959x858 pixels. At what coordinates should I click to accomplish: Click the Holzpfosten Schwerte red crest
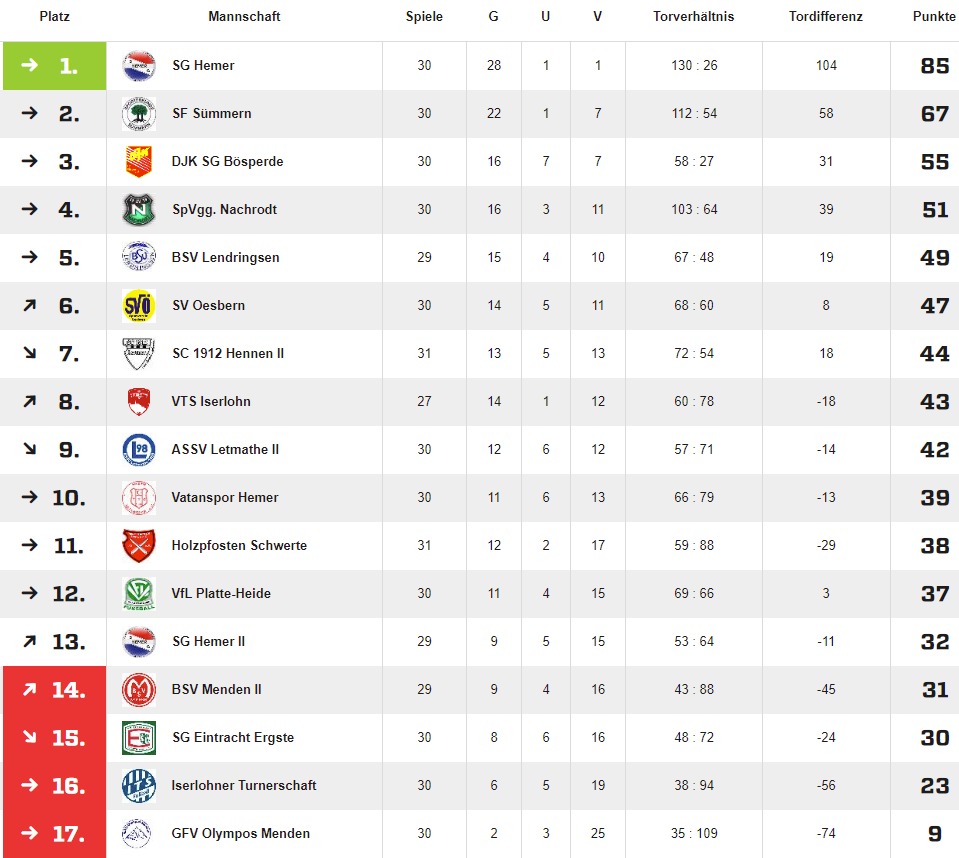click(x=139, y=546)
